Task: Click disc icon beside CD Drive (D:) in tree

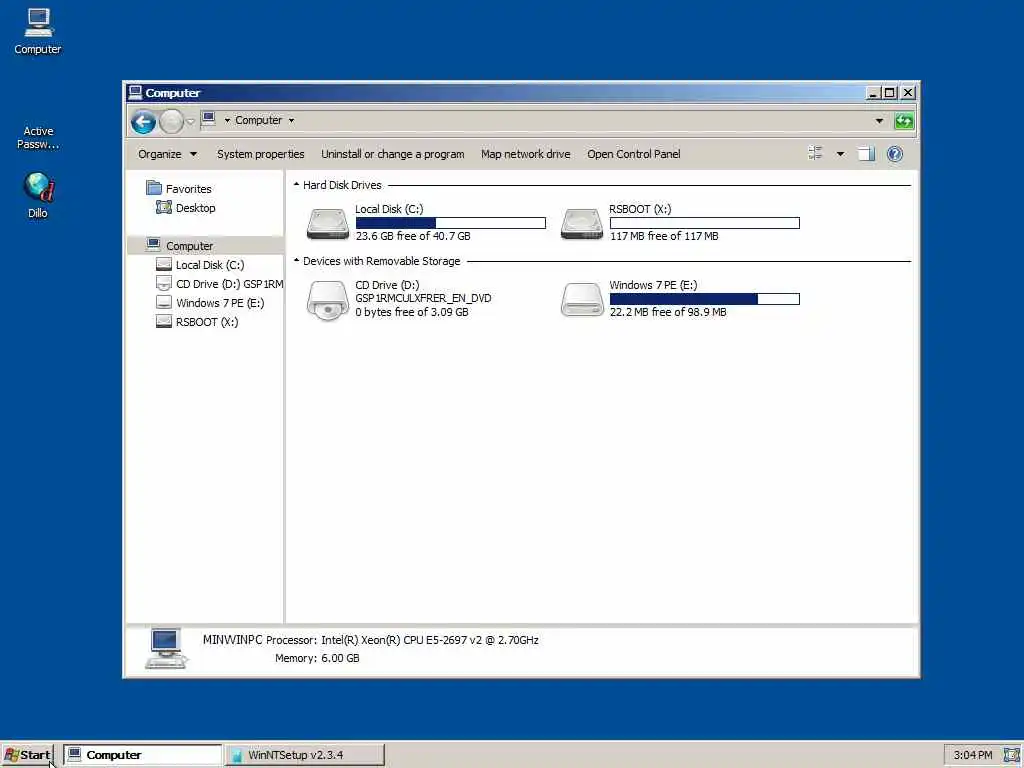Action: click(164, 283)
